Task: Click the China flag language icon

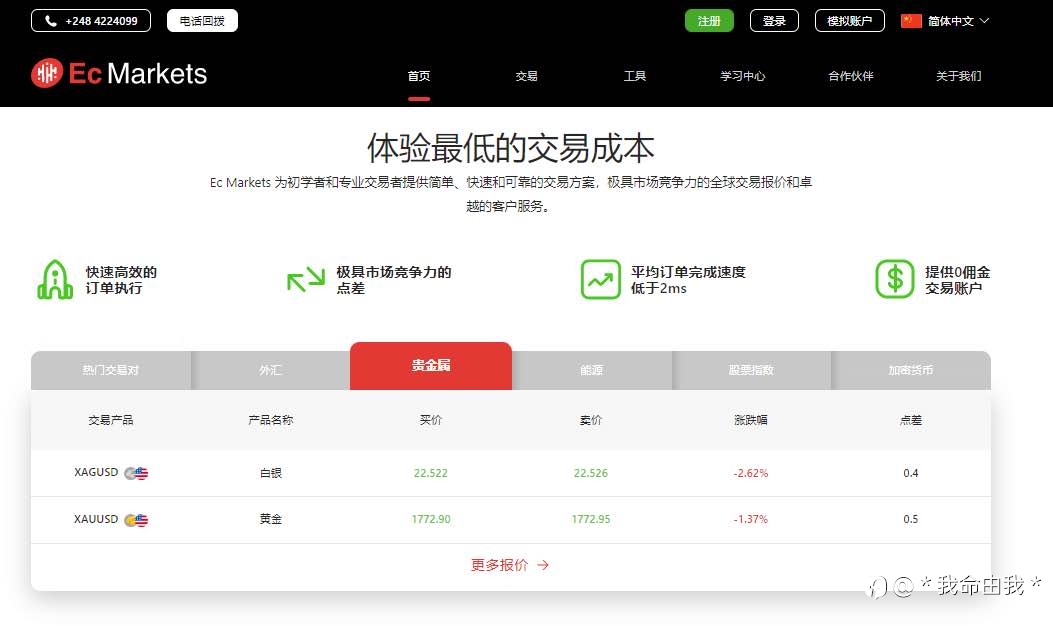Action: [x=911, y=21]
